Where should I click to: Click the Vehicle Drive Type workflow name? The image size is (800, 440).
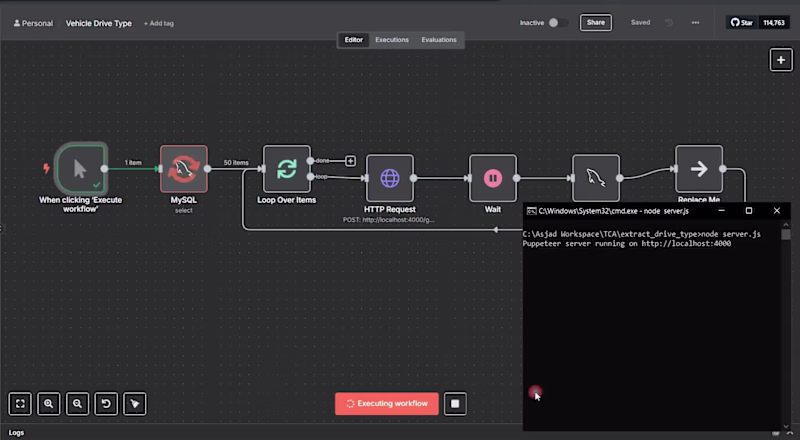(98, 23)
